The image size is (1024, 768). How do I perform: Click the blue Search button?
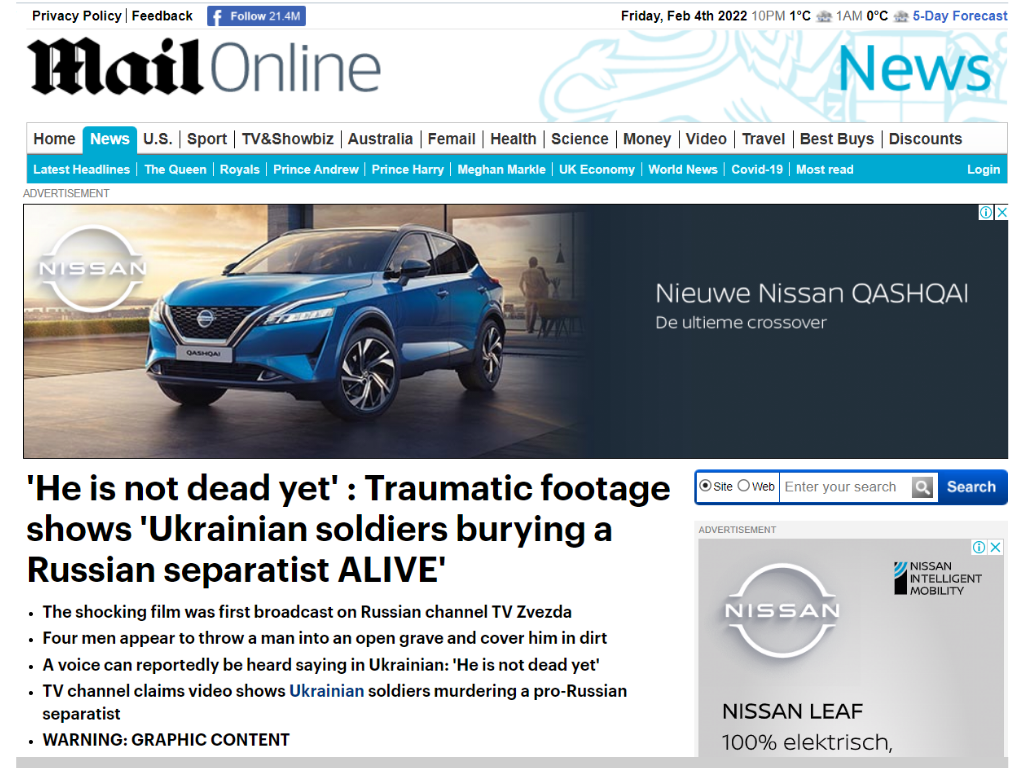[x=971, y=487]
